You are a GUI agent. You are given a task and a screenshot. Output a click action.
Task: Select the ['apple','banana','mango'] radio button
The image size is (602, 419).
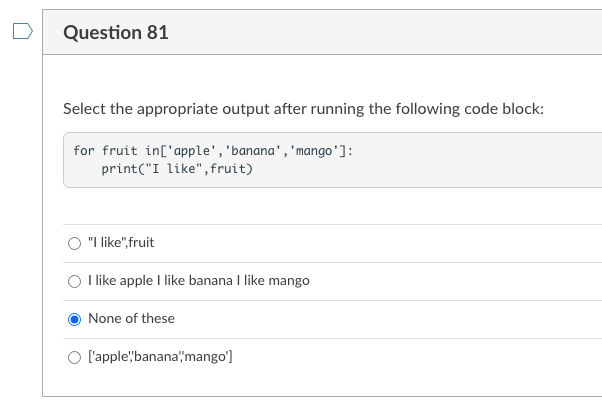74,357
